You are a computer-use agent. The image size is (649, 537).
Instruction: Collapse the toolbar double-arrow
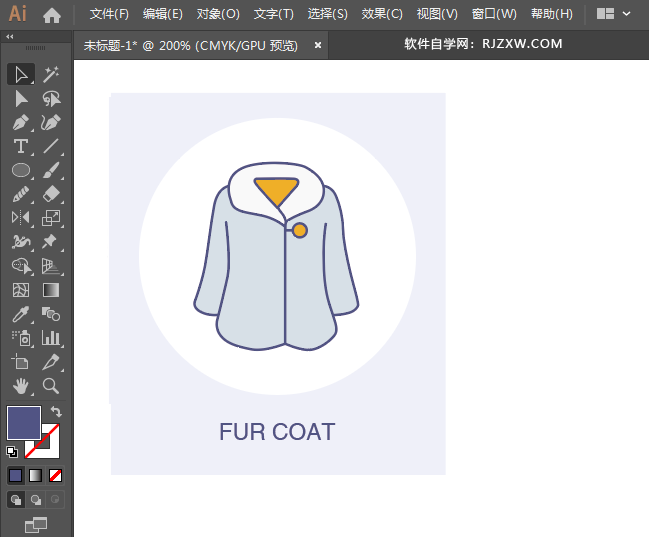pyautogui.click(x=10, y=37)
